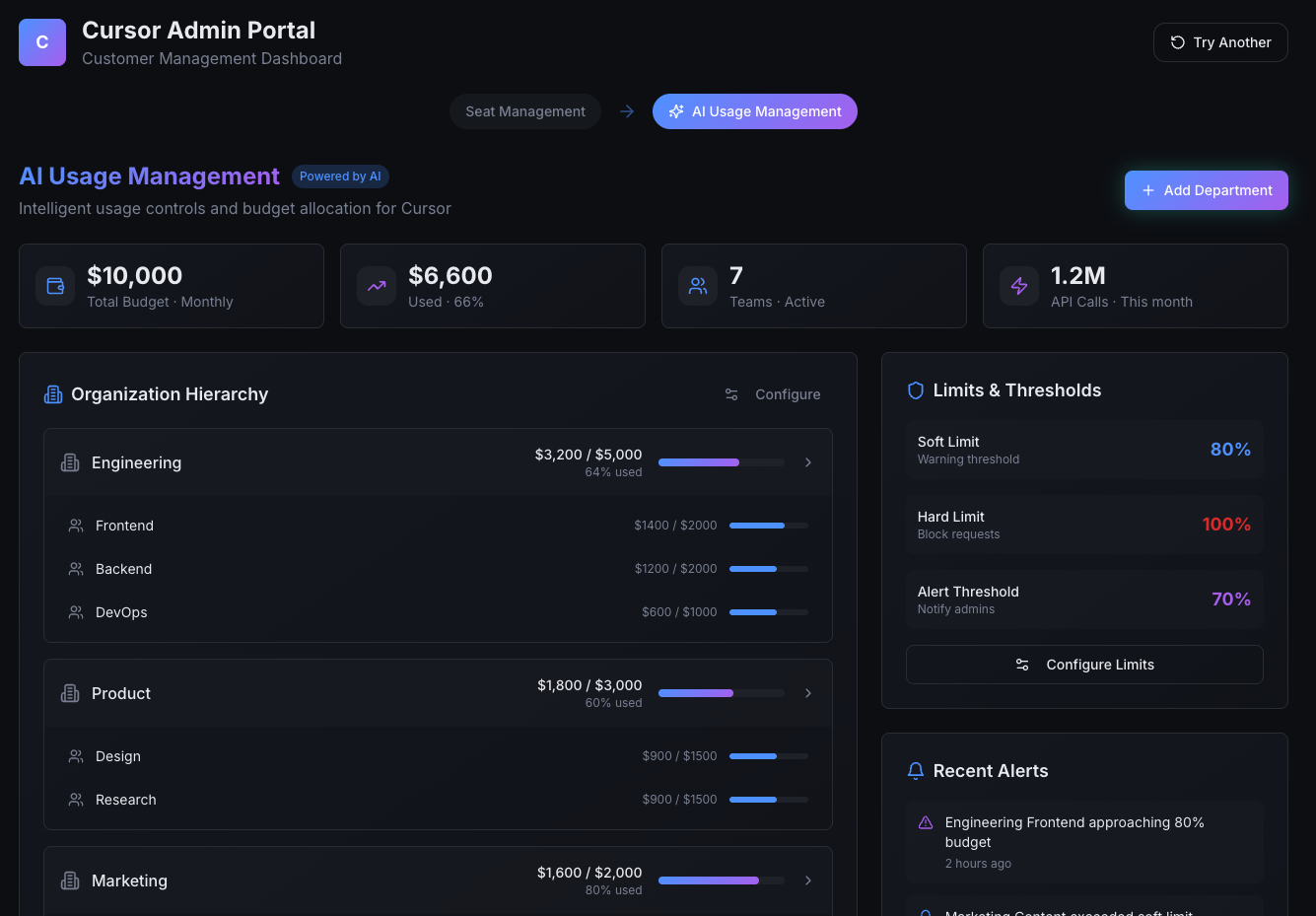The width and height of the screenshot is (1316, 916).
Task: Click the team icon beside Research
Action: [76, 800]
